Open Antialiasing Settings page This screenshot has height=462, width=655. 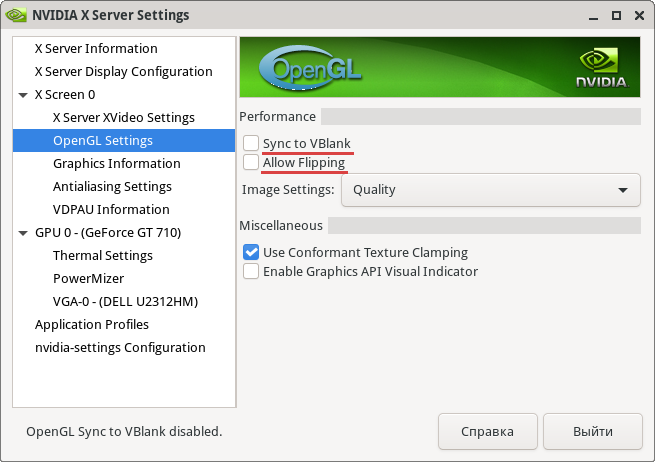pos(112,186)
